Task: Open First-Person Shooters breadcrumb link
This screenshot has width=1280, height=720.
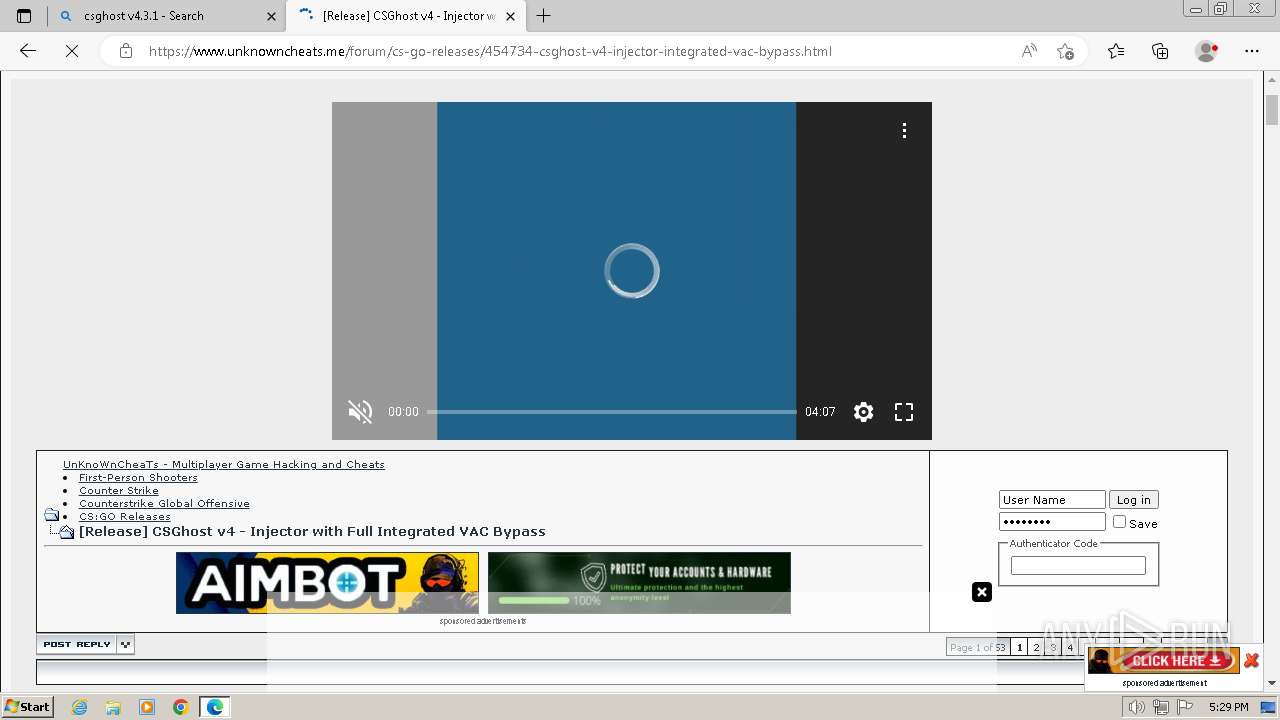Action: pos(138,477)
